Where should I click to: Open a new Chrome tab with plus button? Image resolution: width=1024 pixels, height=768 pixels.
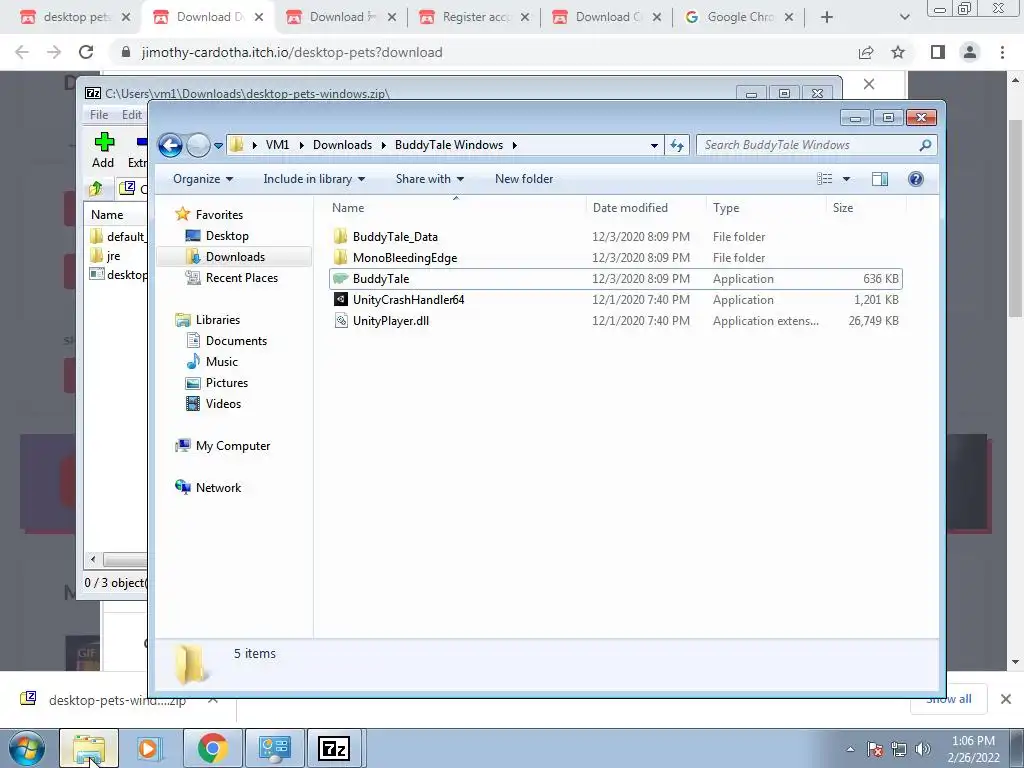[827, 17]
